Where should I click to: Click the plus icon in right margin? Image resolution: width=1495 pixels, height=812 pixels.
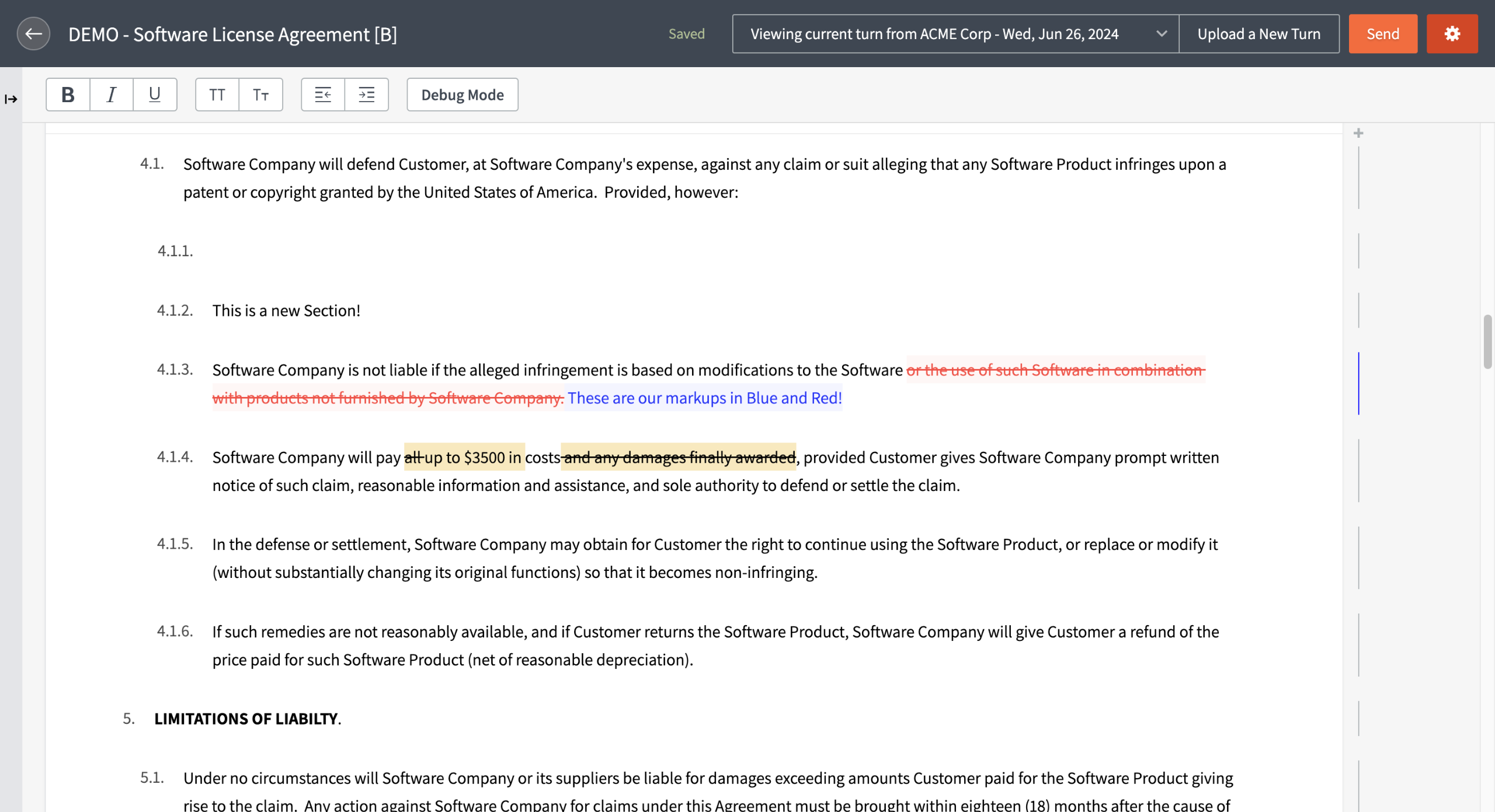pos(1358,133)
